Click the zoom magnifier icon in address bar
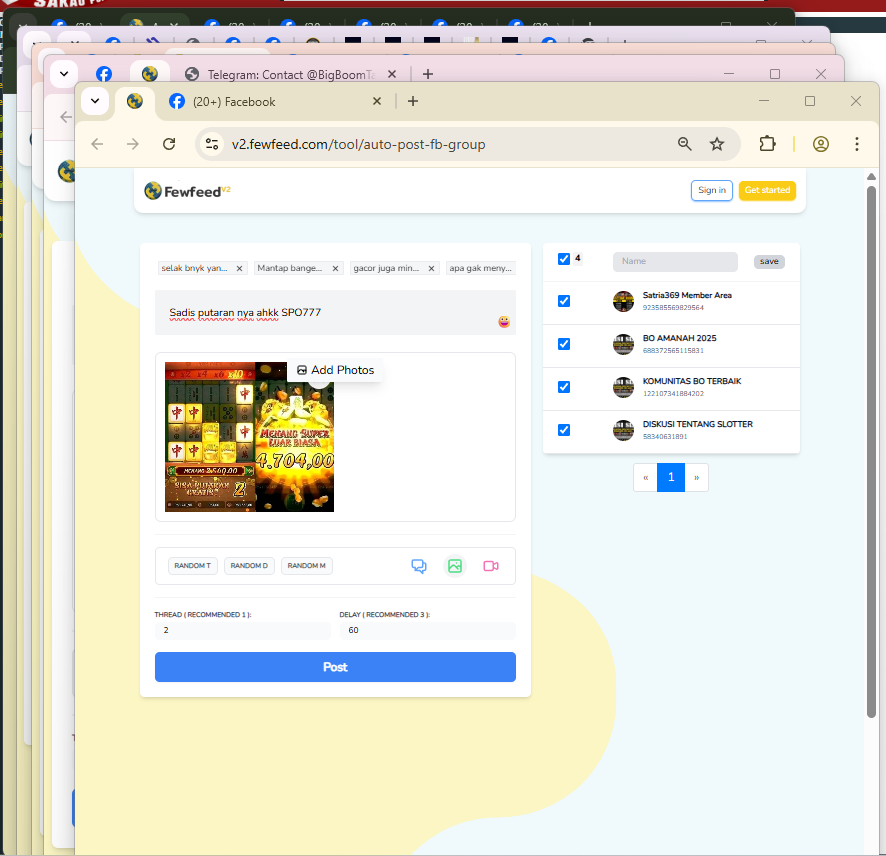 click(x=684, y=144)
